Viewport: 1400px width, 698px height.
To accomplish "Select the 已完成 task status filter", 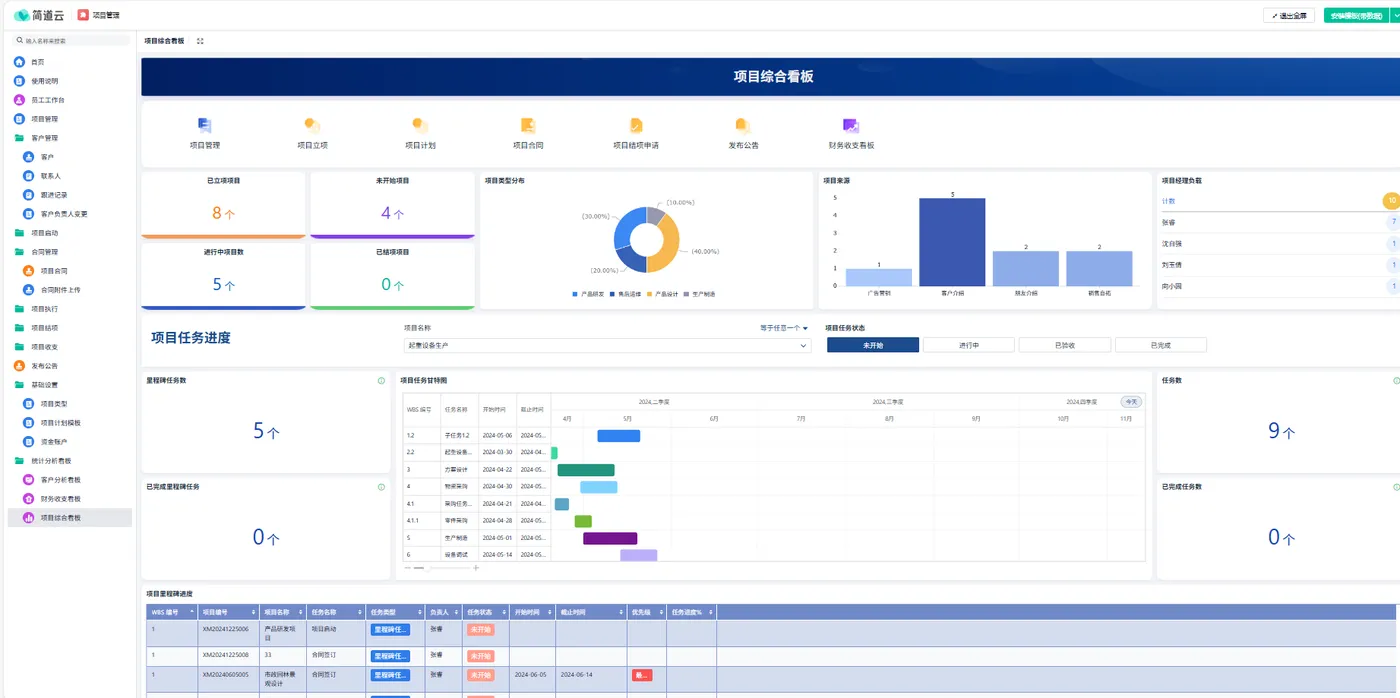I will pos(1160,345).
